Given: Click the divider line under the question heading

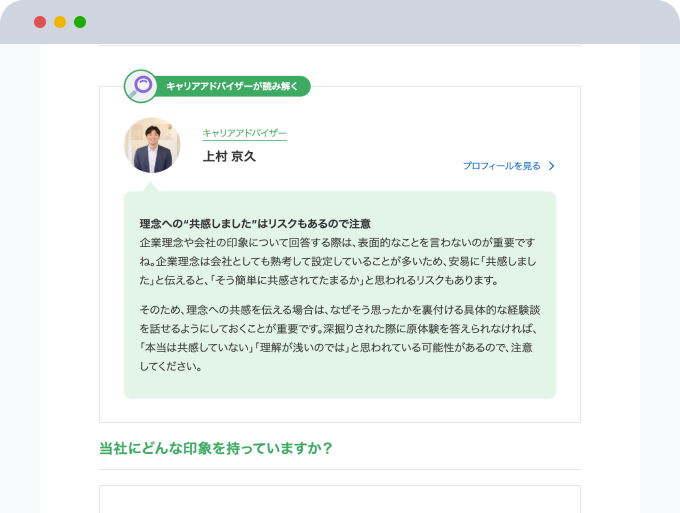Looking at the screenshot, I should 340,469.
